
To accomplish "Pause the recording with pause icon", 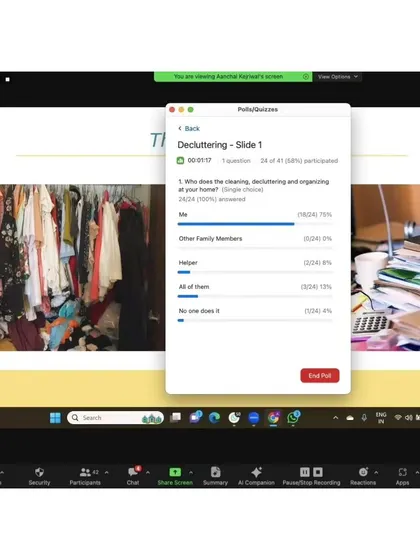I will (x=305, y=472).
